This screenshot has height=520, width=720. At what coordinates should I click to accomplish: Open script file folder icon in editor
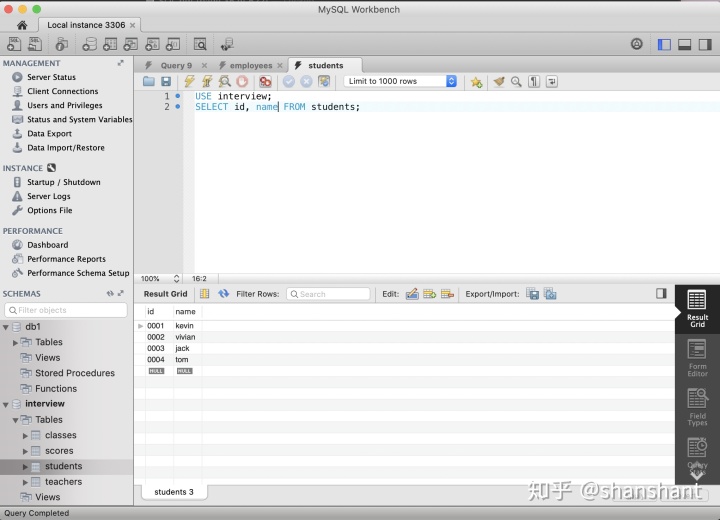point(148,82)
